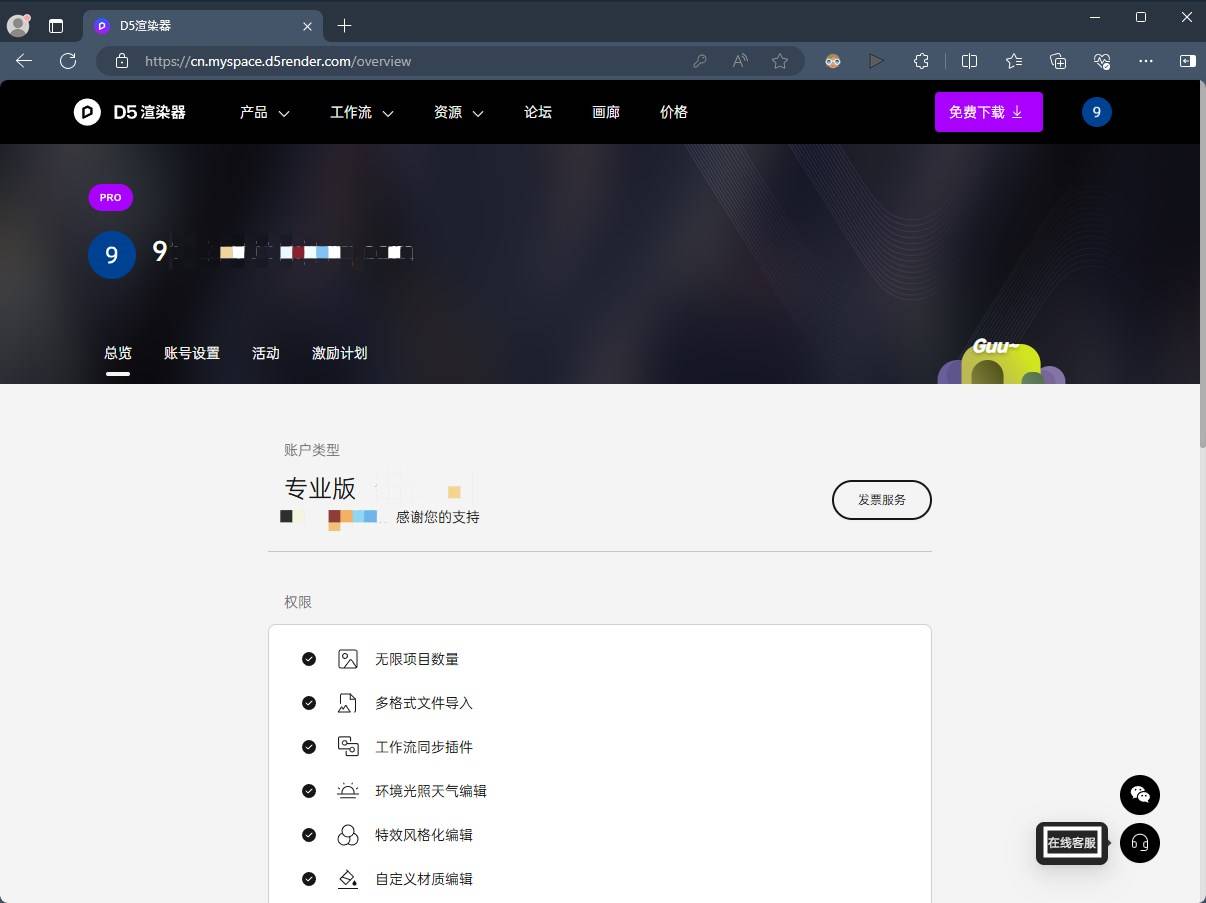Click the 特效风格化编辑 icon
1206x903 pixels.
(348, 835)
